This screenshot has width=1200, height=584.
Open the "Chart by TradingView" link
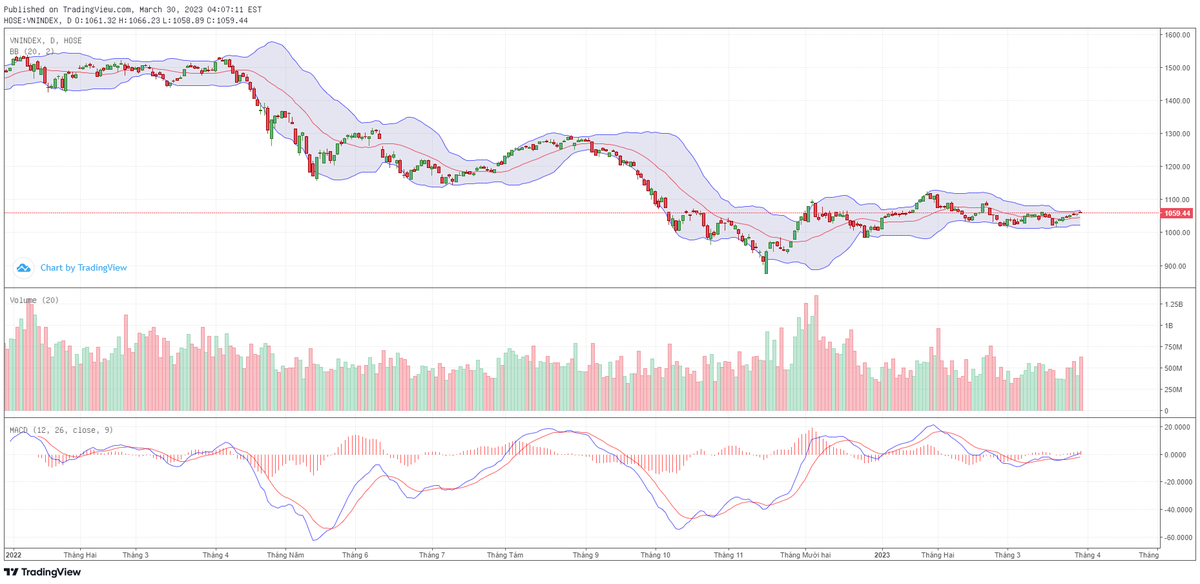click(x=83, y=268)
